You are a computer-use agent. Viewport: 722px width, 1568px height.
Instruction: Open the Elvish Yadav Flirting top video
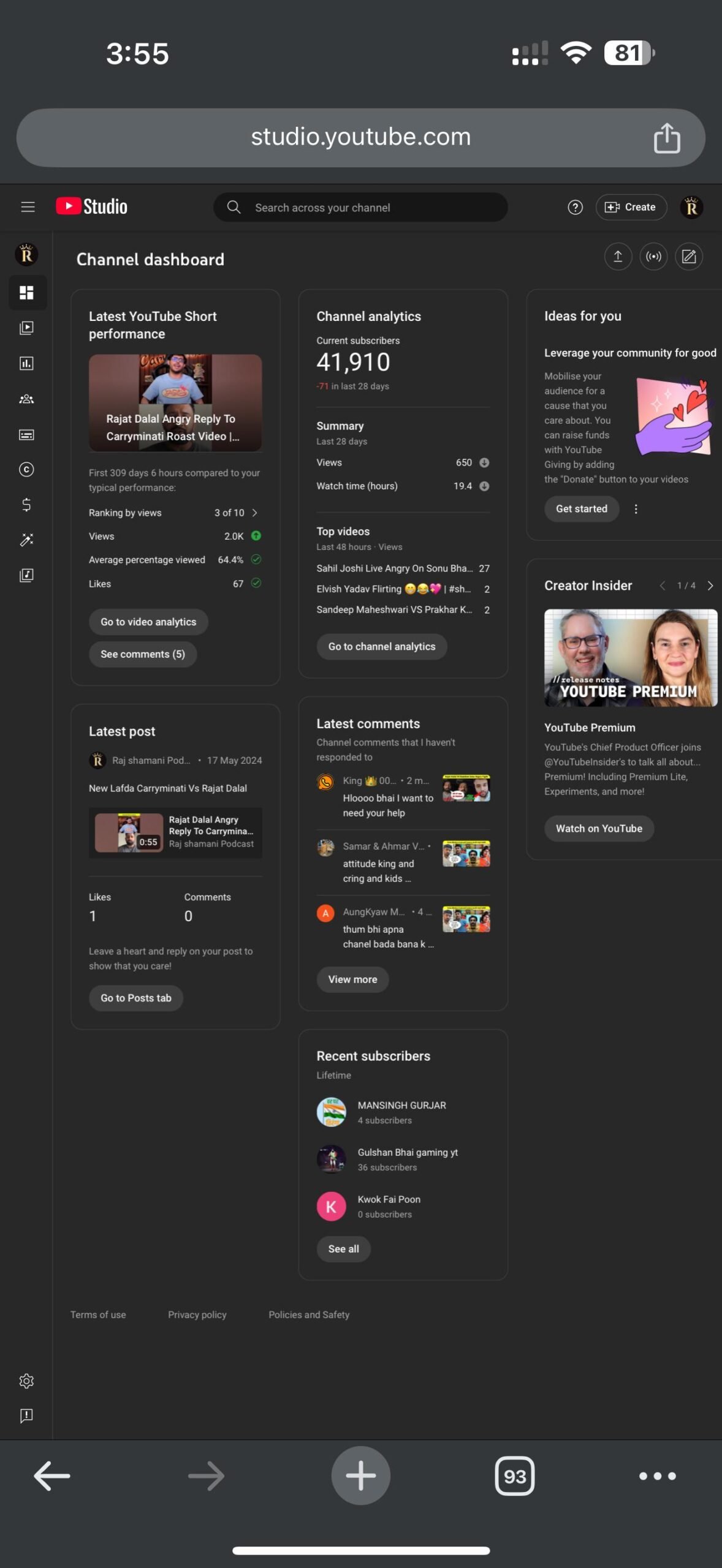pos(403,589)
